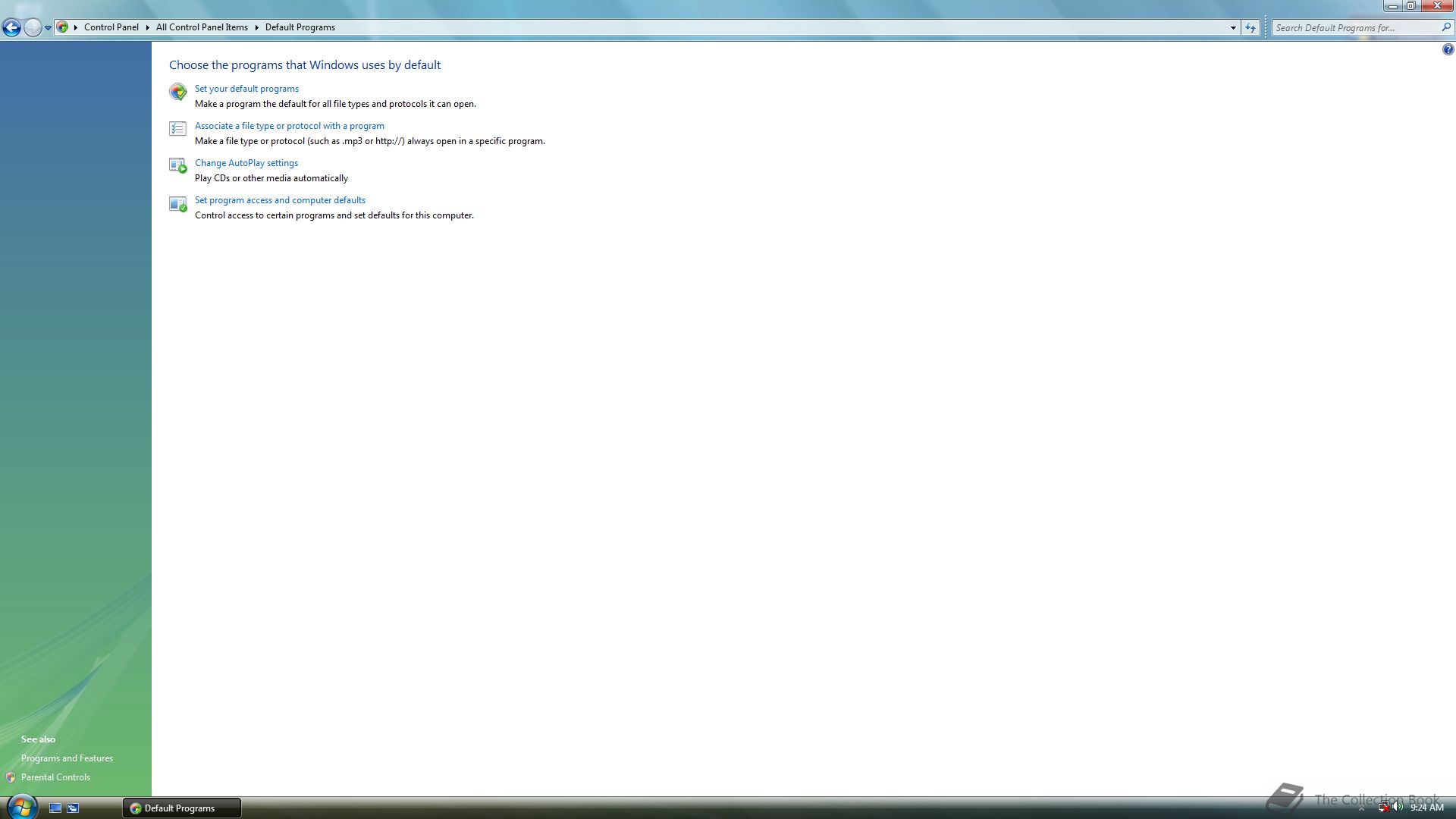The height and width of the screenshot is (819, 1456).
Task: Click Default Programs taskbar button
Action: coord(182,808)
